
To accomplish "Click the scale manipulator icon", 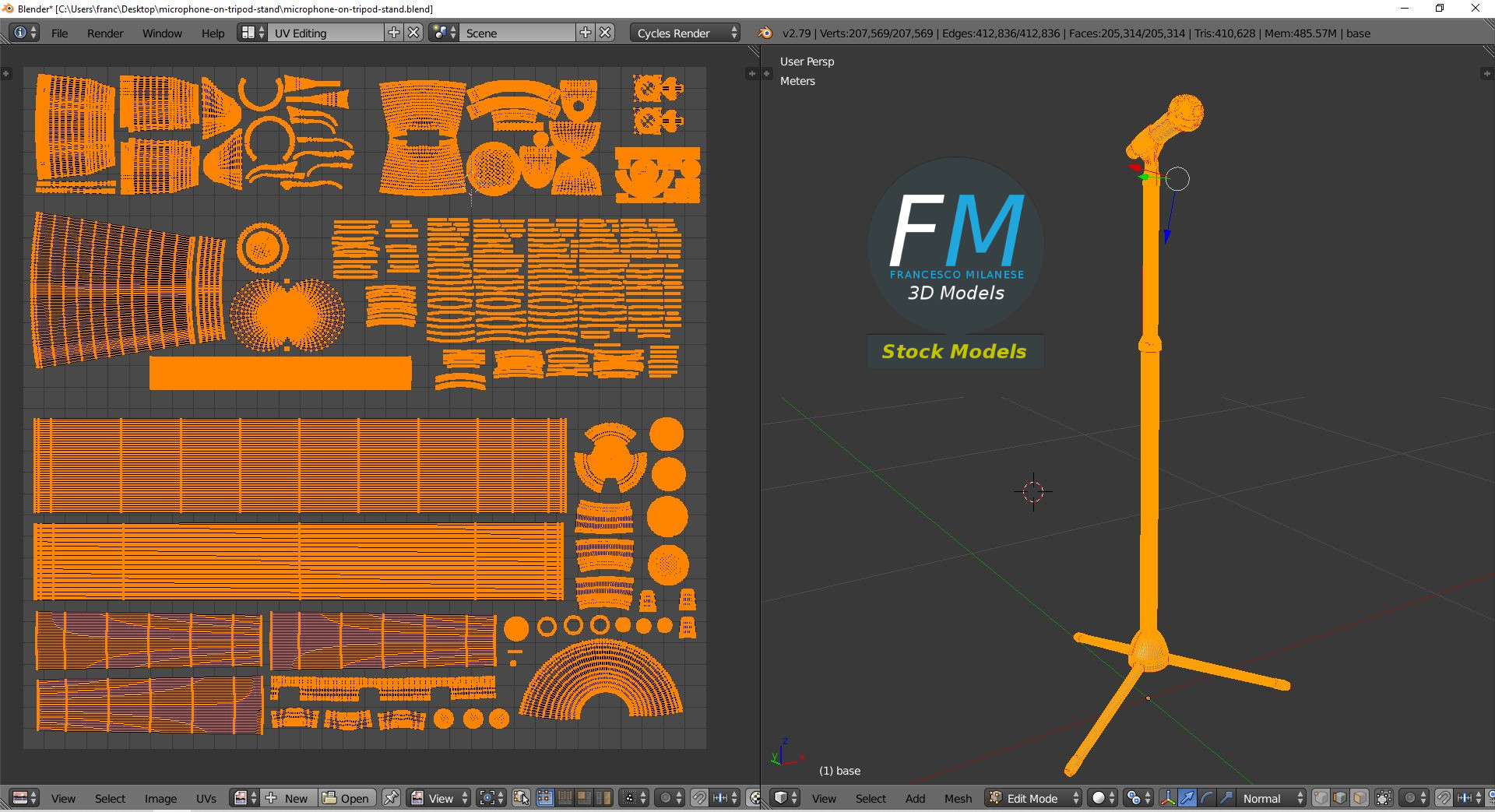I will 1226,798.
